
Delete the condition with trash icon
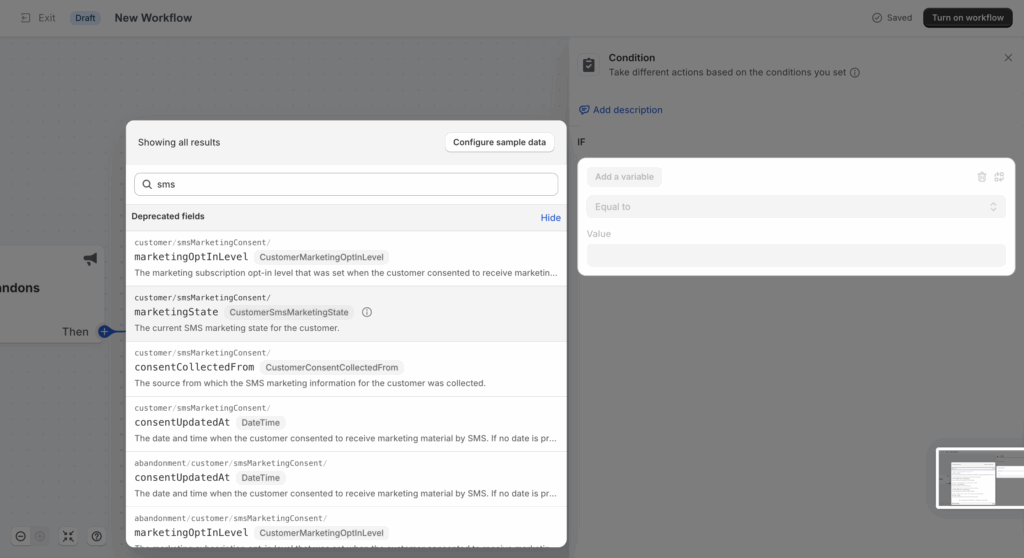[982, 176]
